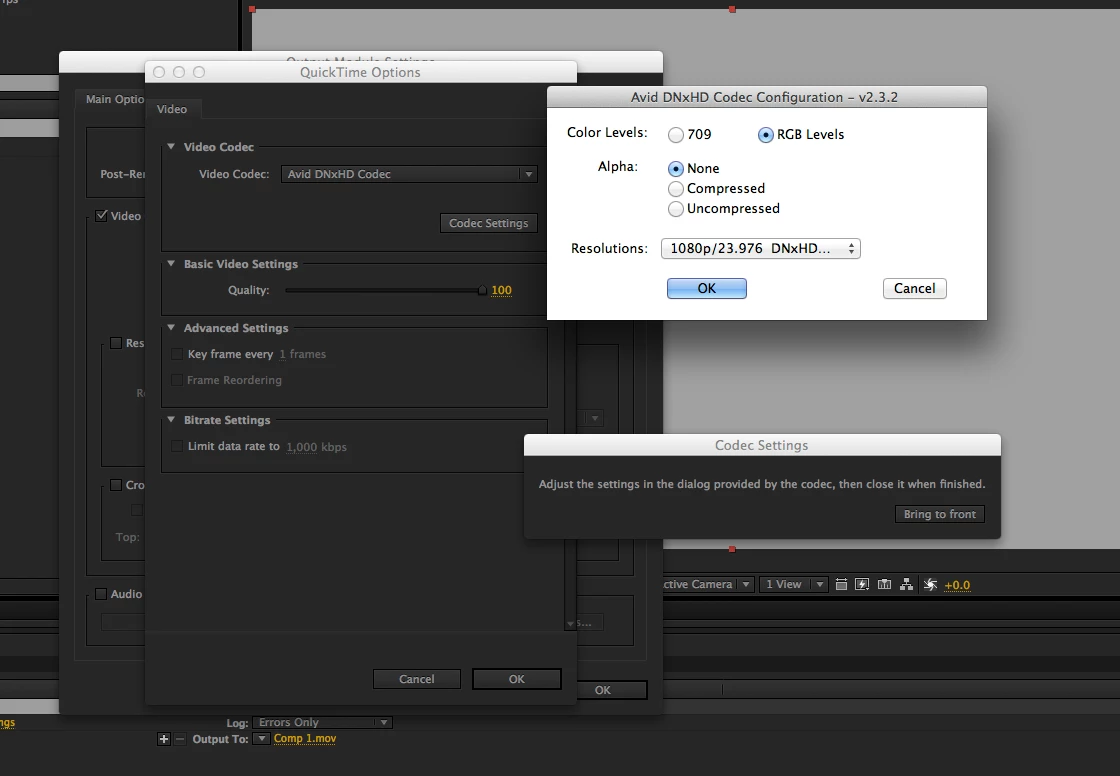The image size is (1120, 776).
Task: Remove output module minus icon
Action: (180, 739)
